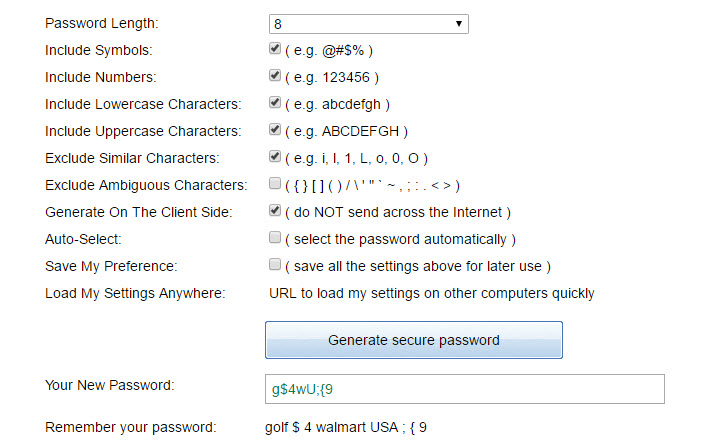
Task: Open the Password Length dropdown
Action: pos(367,23)
